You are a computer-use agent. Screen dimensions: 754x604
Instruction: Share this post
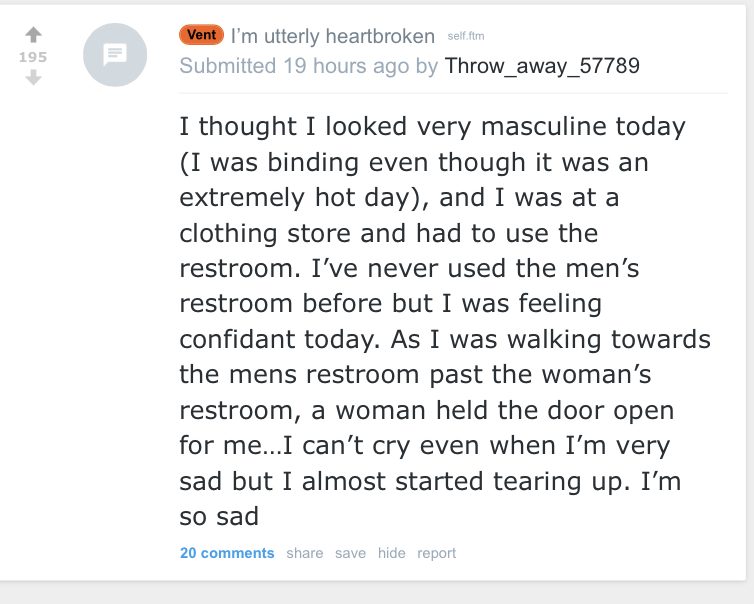pos(304,553)
